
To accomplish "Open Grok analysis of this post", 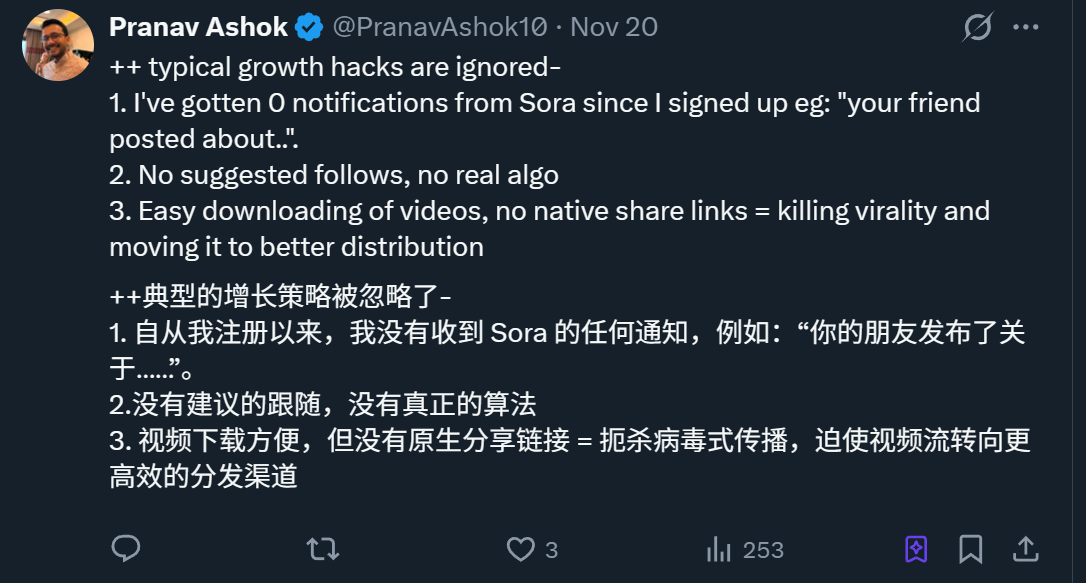I will [x=977, y=27].
